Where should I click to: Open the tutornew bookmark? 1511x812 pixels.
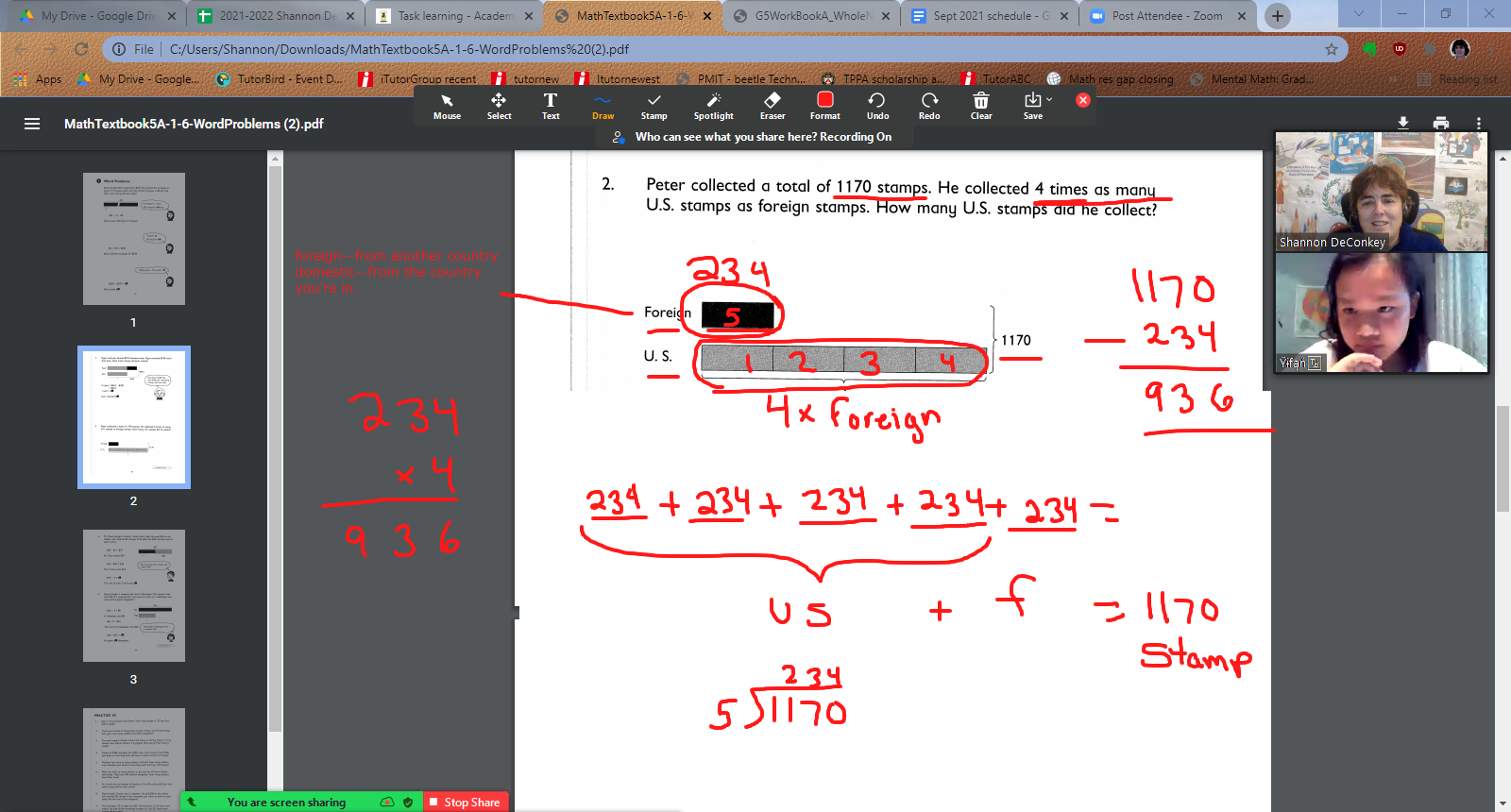click(526, 79)
